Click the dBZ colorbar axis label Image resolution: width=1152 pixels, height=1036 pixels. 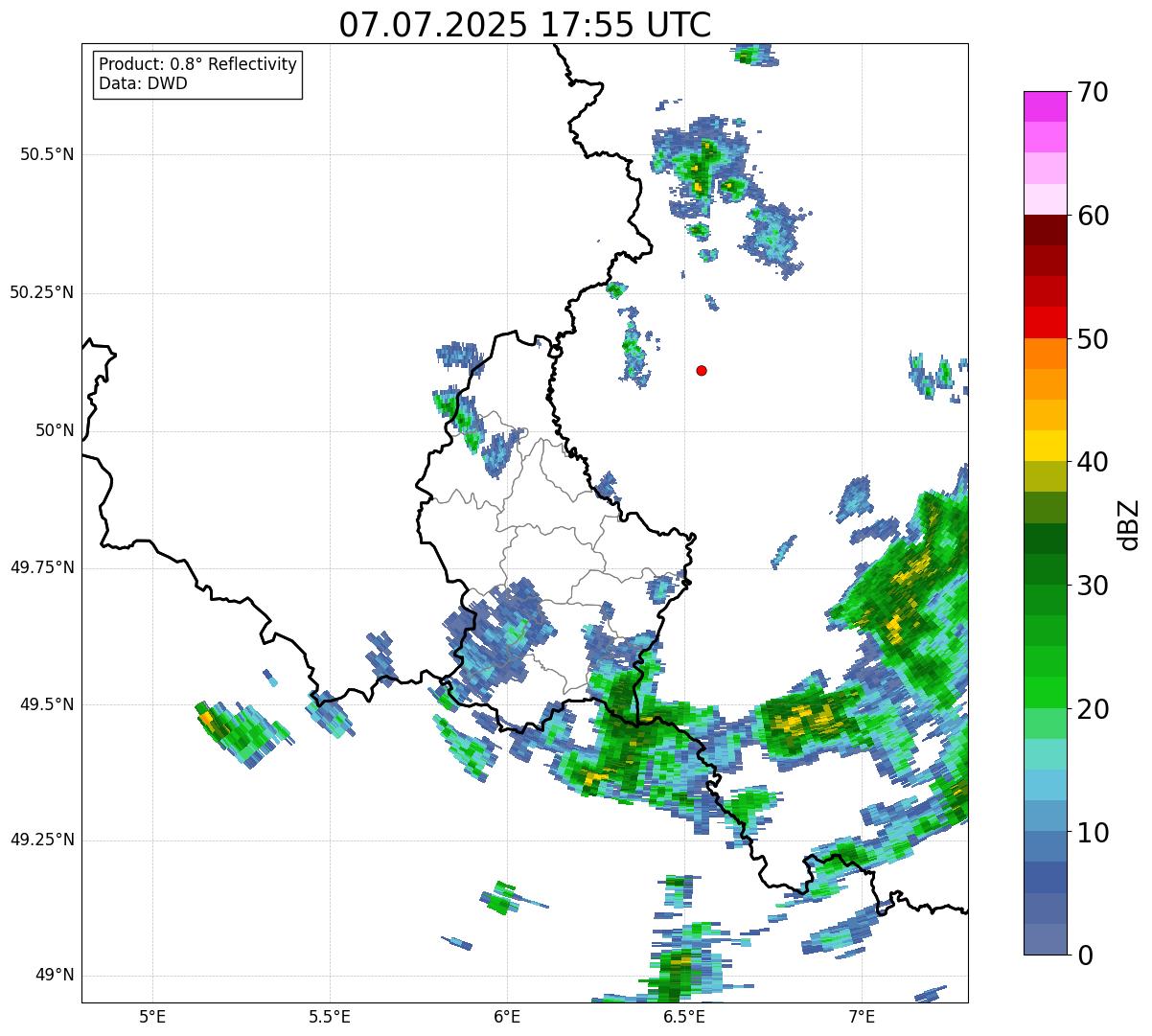(1129, 523)
